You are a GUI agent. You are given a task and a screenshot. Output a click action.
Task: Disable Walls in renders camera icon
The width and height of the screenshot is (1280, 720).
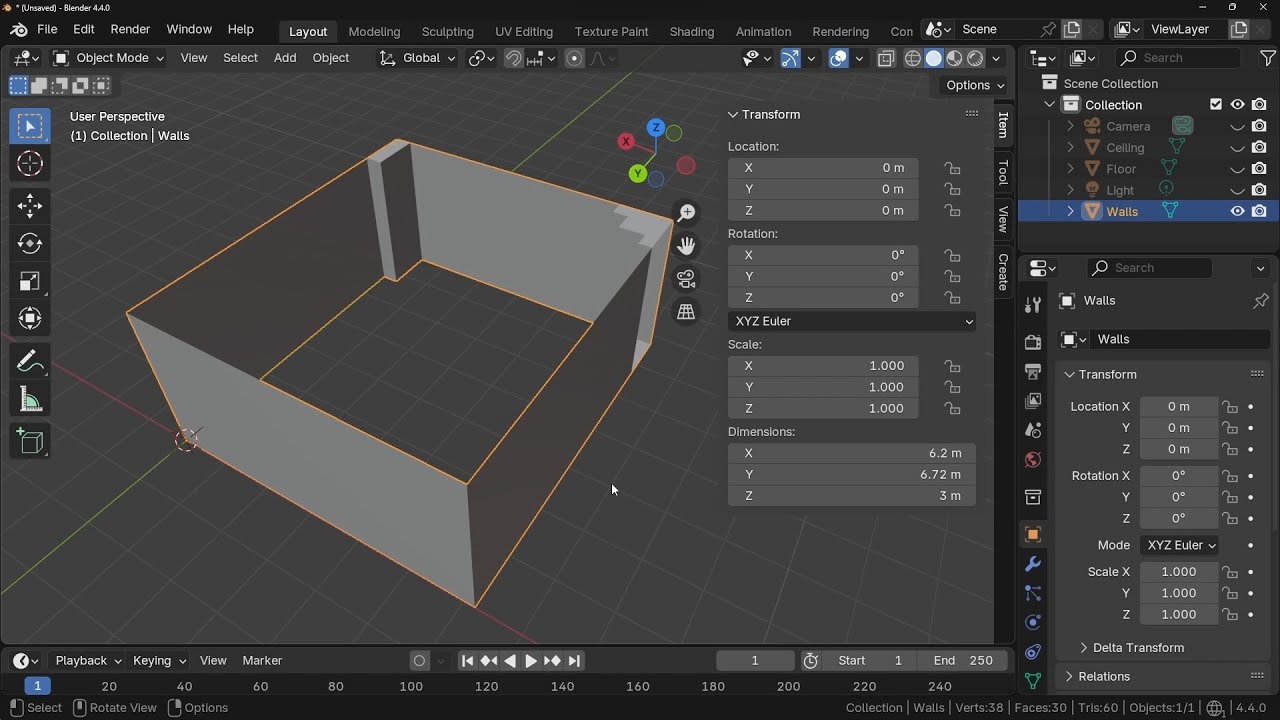tap(1259, 211)
